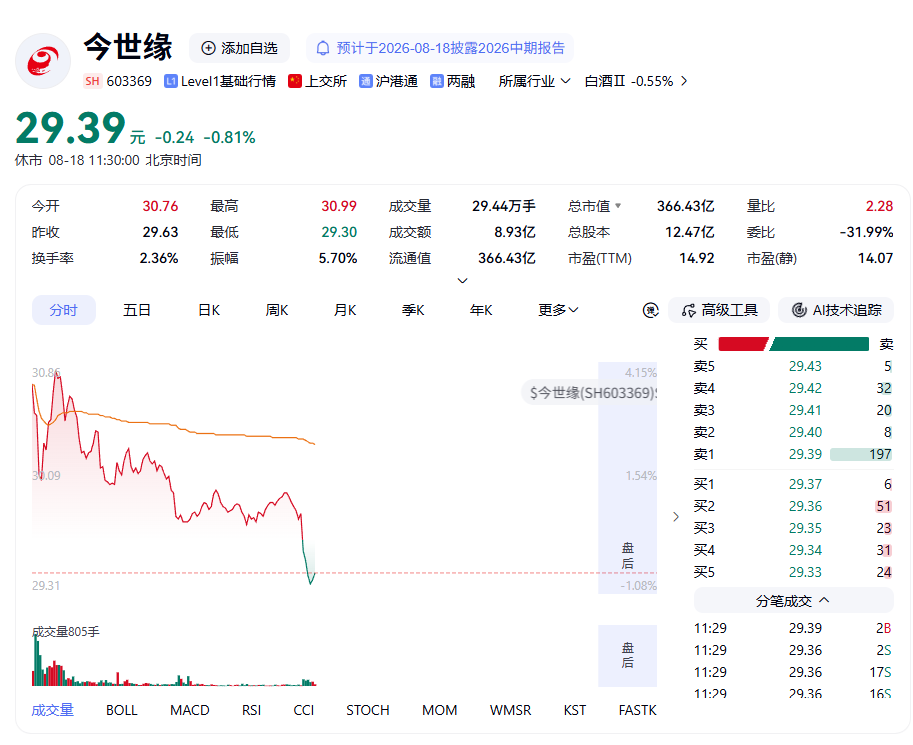Image resolution: width=913 pixels, height=745 pixels.
Task: Expand 所属行业 dropdown
Action: click(534, 82)
